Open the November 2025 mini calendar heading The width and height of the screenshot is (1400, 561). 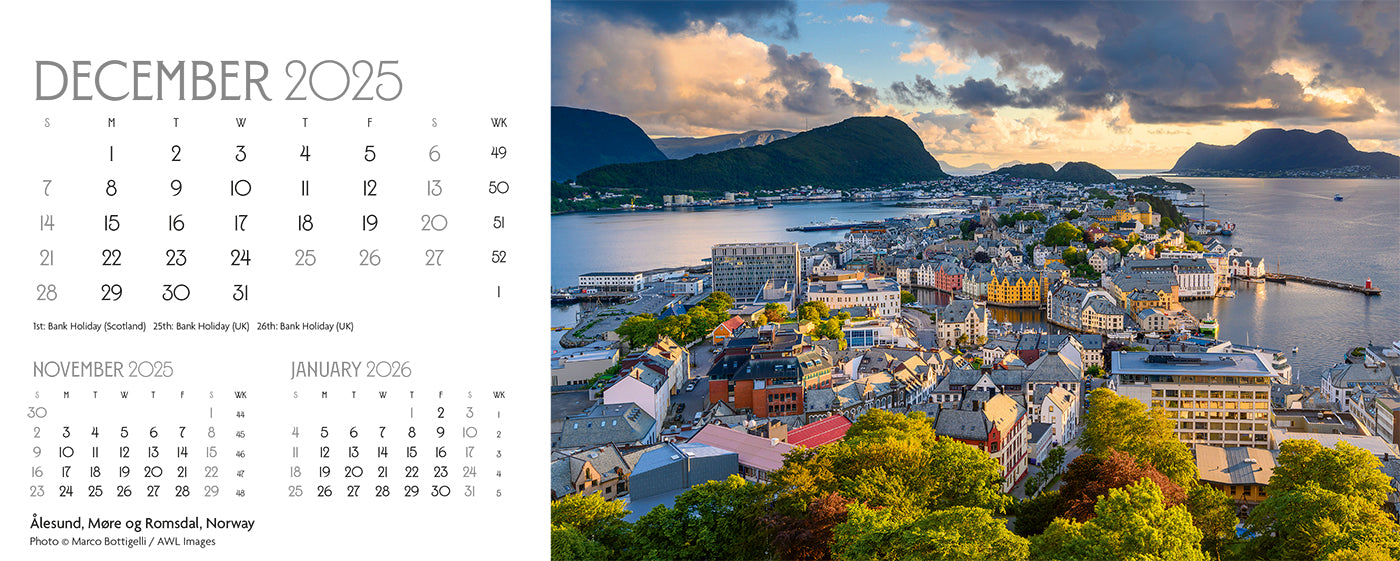click(103, 370)
